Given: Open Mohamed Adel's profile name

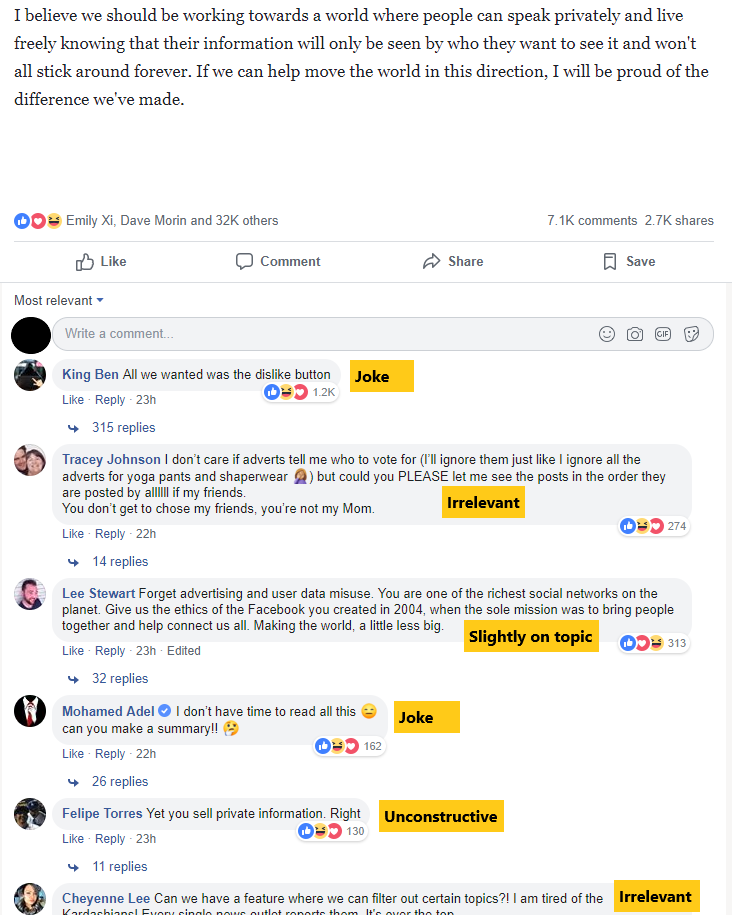Looking at the screenshot, I should pos(108,711).
